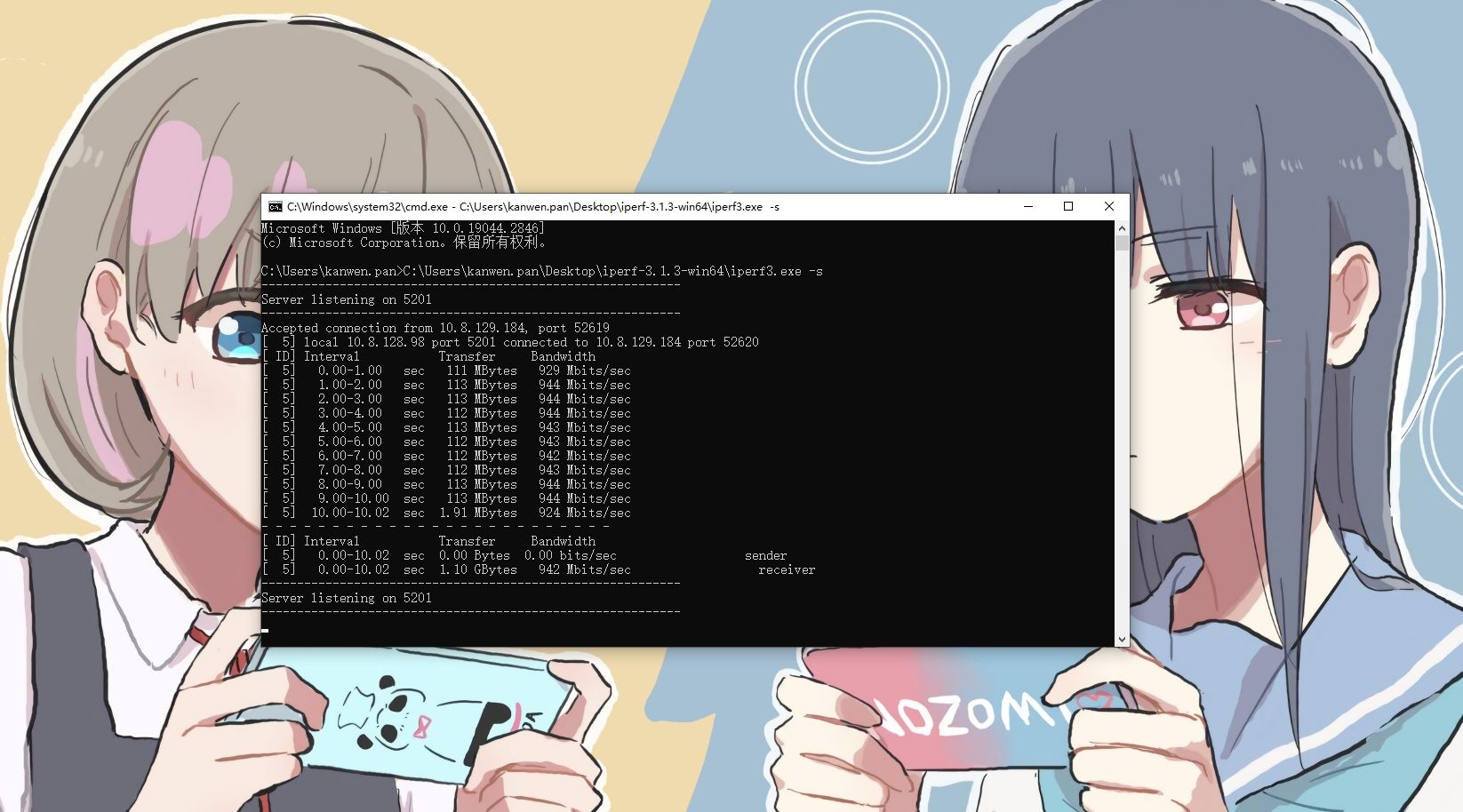Click the scrollbar down arrow in cmd
Viewport: 1463px width, 812px height.
pos(1122,640)
